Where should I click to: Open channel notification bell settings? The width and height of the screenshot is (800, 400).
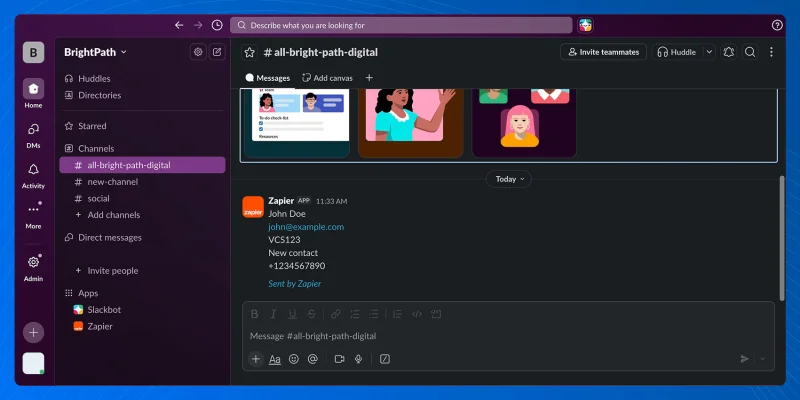(x=729, y=52)
